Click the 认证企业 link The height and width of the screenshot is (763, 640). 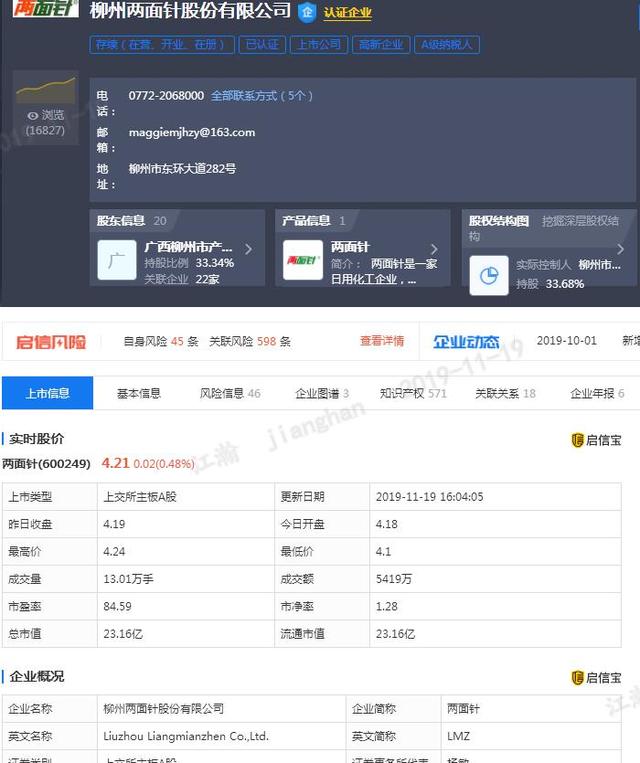point(347,14)
